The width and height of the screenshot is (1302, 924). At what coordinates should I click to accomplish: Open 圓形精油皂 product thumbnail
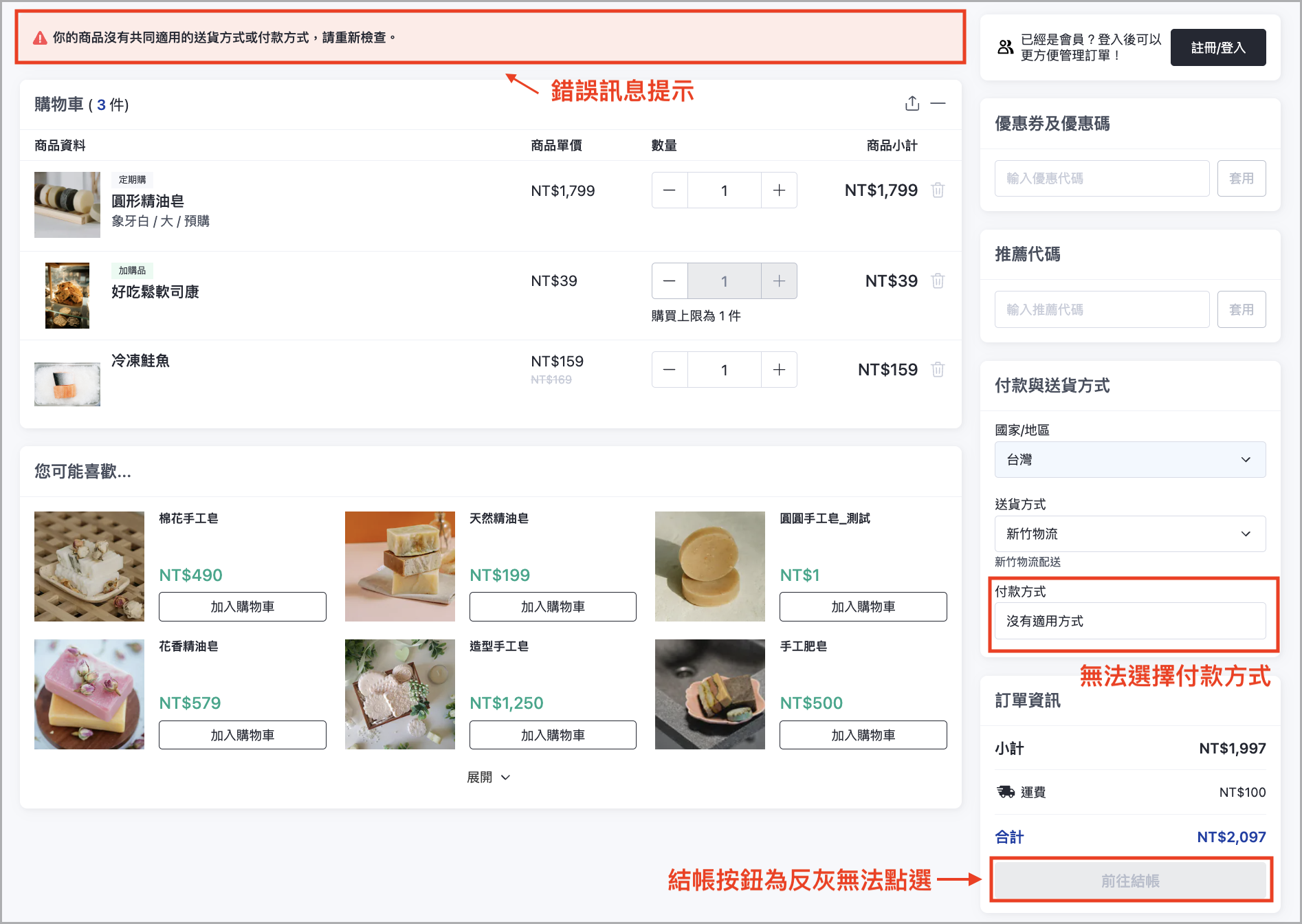pyautogui.click(x=67, y=205)
